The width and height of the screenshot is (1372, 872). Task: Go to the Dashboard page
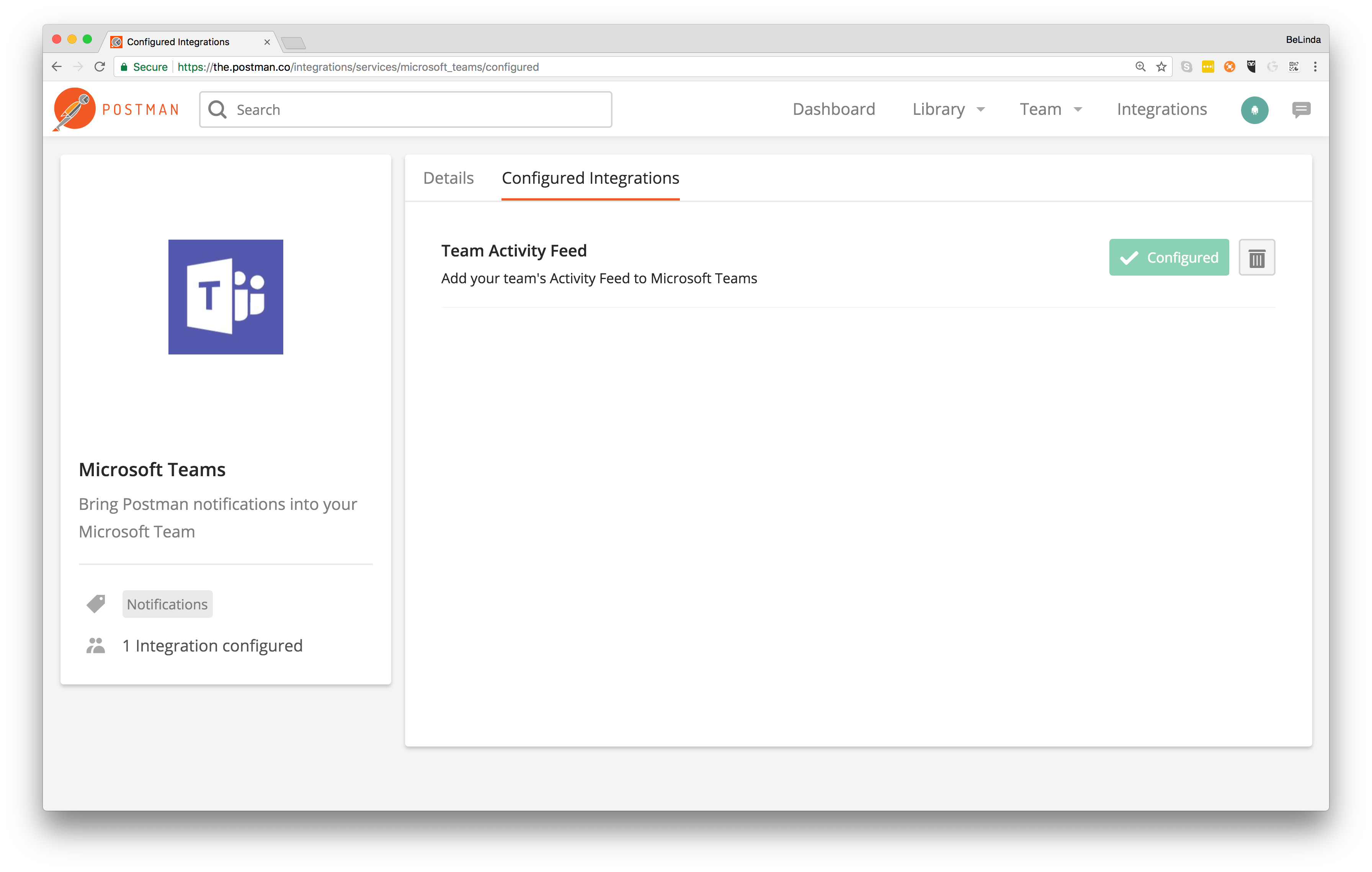tap(833, 109)
